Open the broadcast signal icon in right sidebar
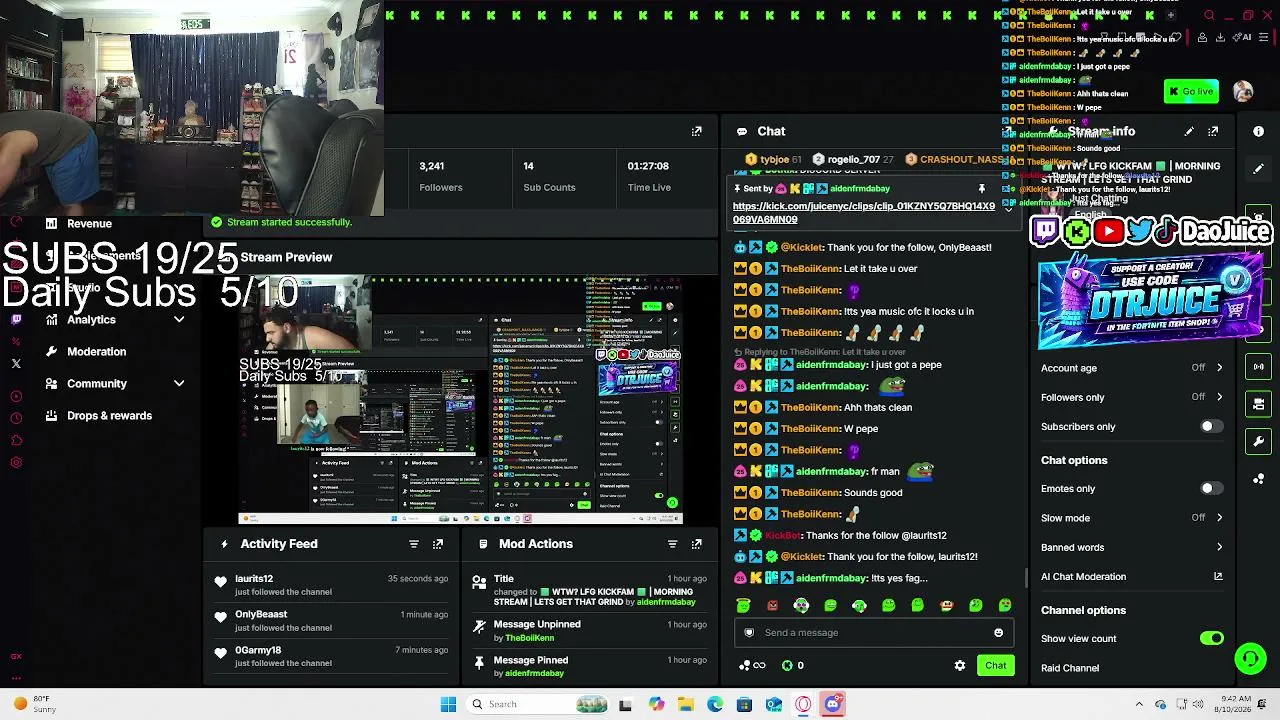1280x720 pixels. coord(1258,366)
